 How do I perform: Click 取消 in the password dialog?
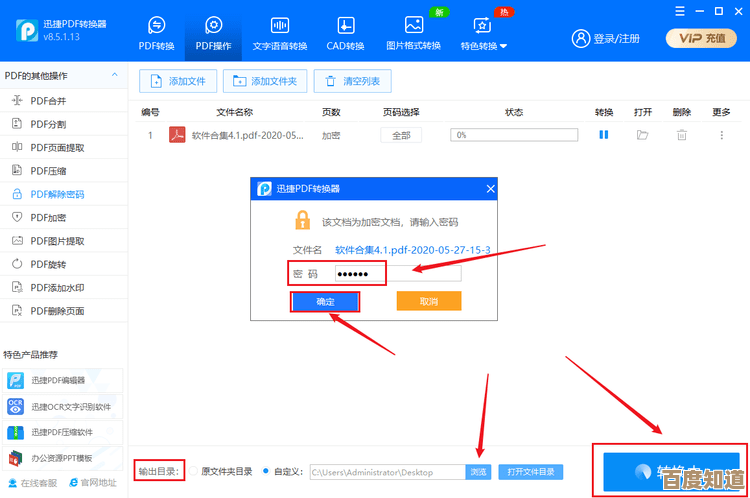[x=429, y=301]
